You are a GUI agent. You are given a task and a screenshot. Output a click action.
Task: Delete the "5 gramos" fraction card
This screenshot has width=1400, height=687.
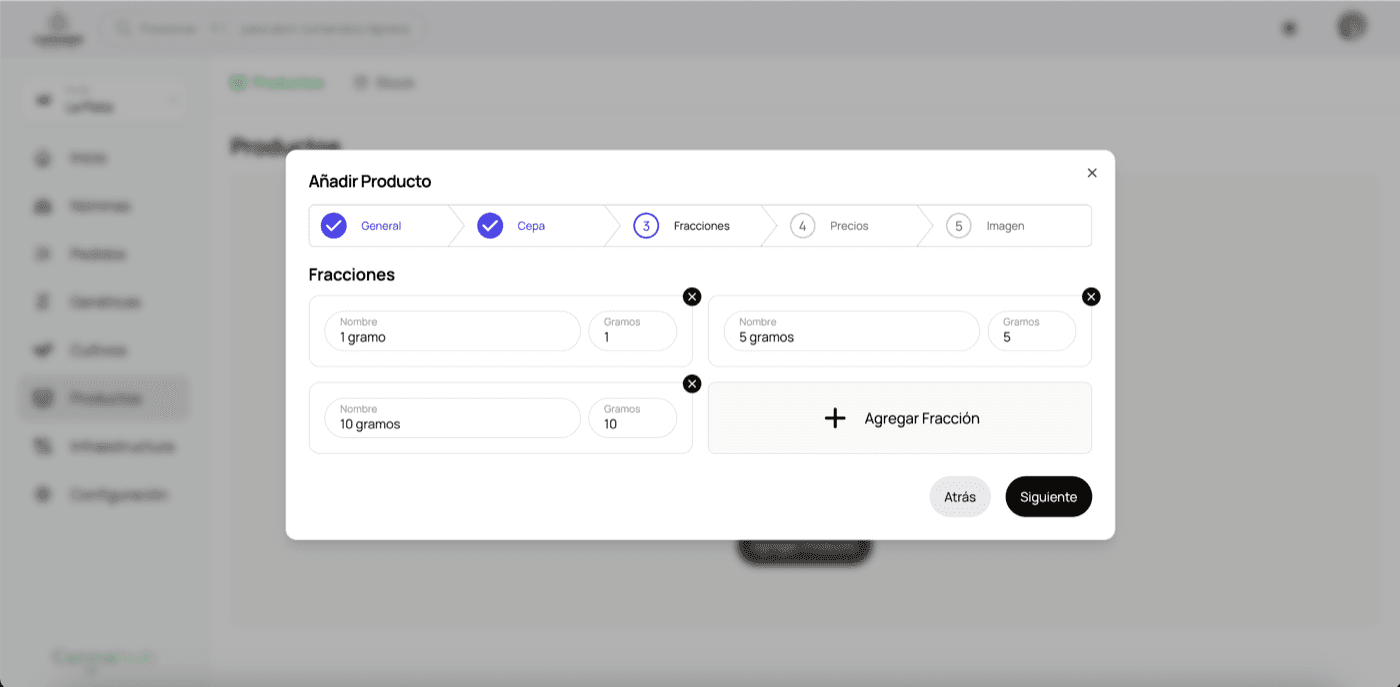(x=1091, y=297)
